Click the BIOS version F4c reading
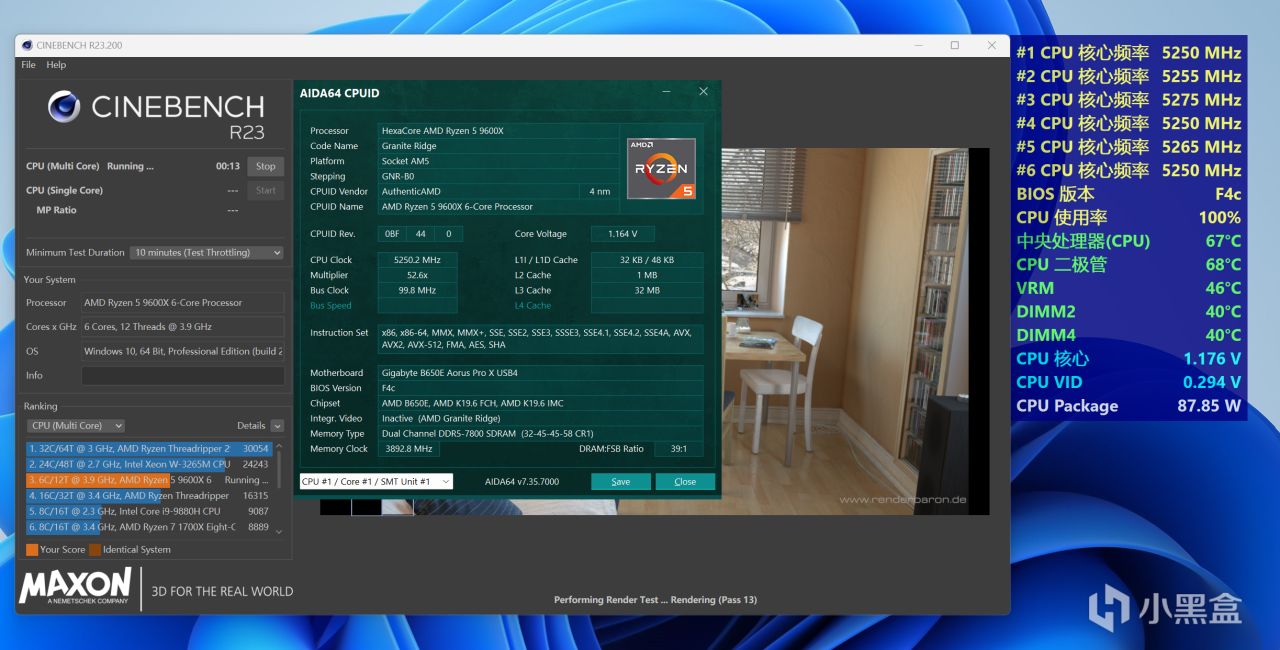The width and height of the screenshot is (1280, 650). click(1129, 194)
